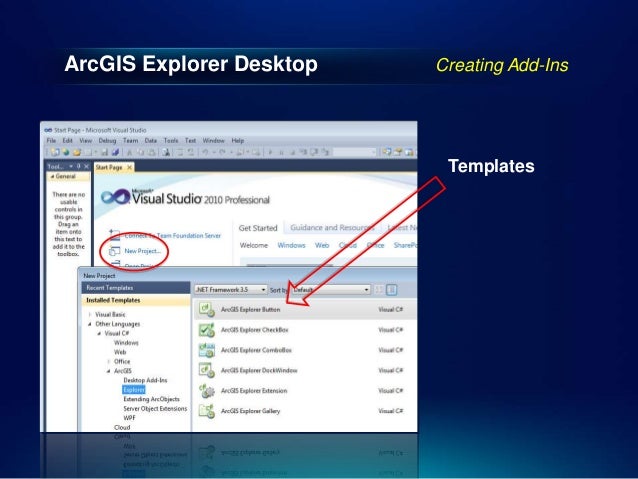
Task: Select Cloud tree item
Action: (x=122, y=427)
